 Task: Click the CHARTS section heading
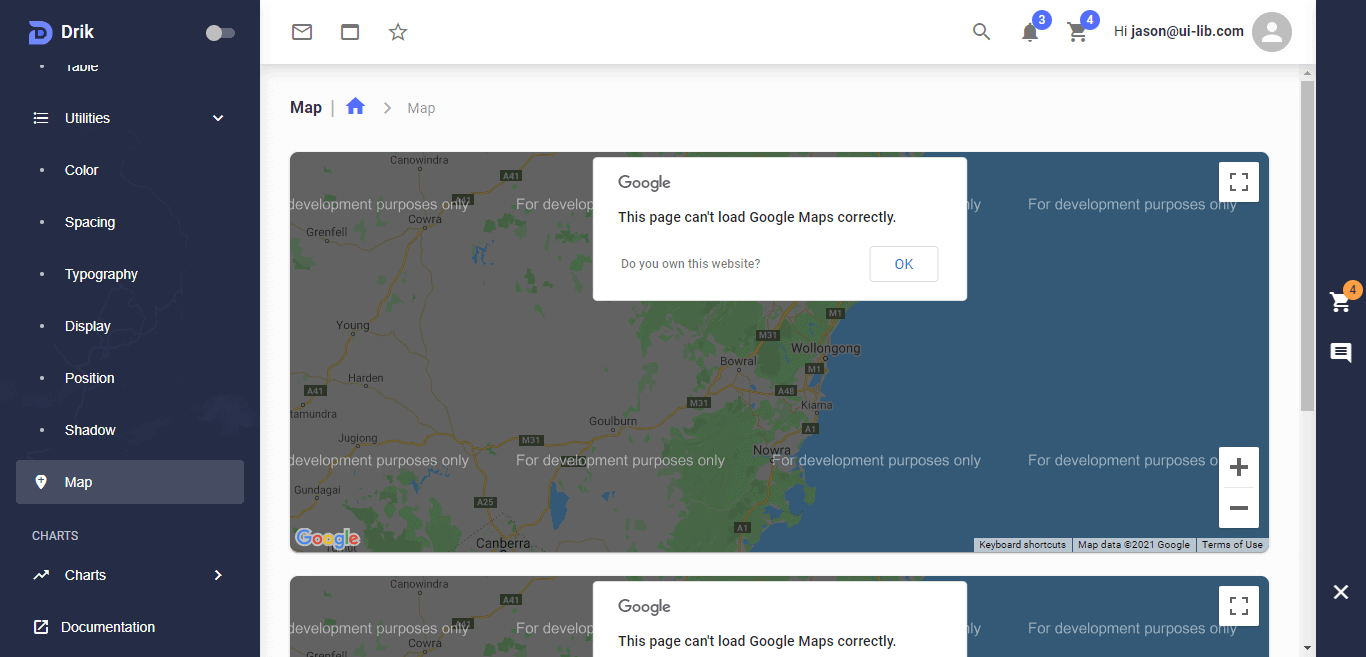(x=55, y=536)
